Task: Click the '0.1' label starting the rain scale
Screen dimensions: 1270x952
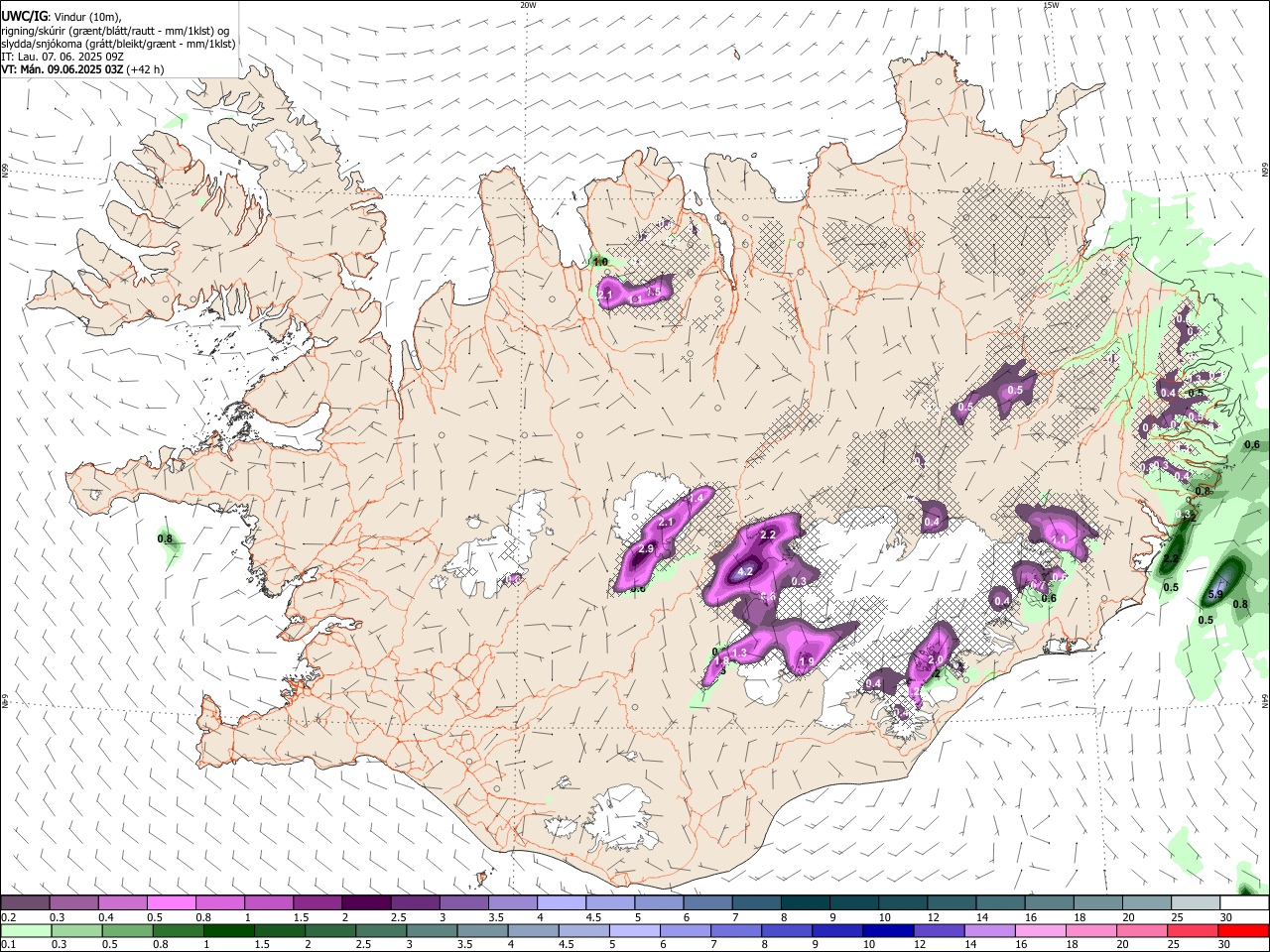Action: tap(8, 944)
